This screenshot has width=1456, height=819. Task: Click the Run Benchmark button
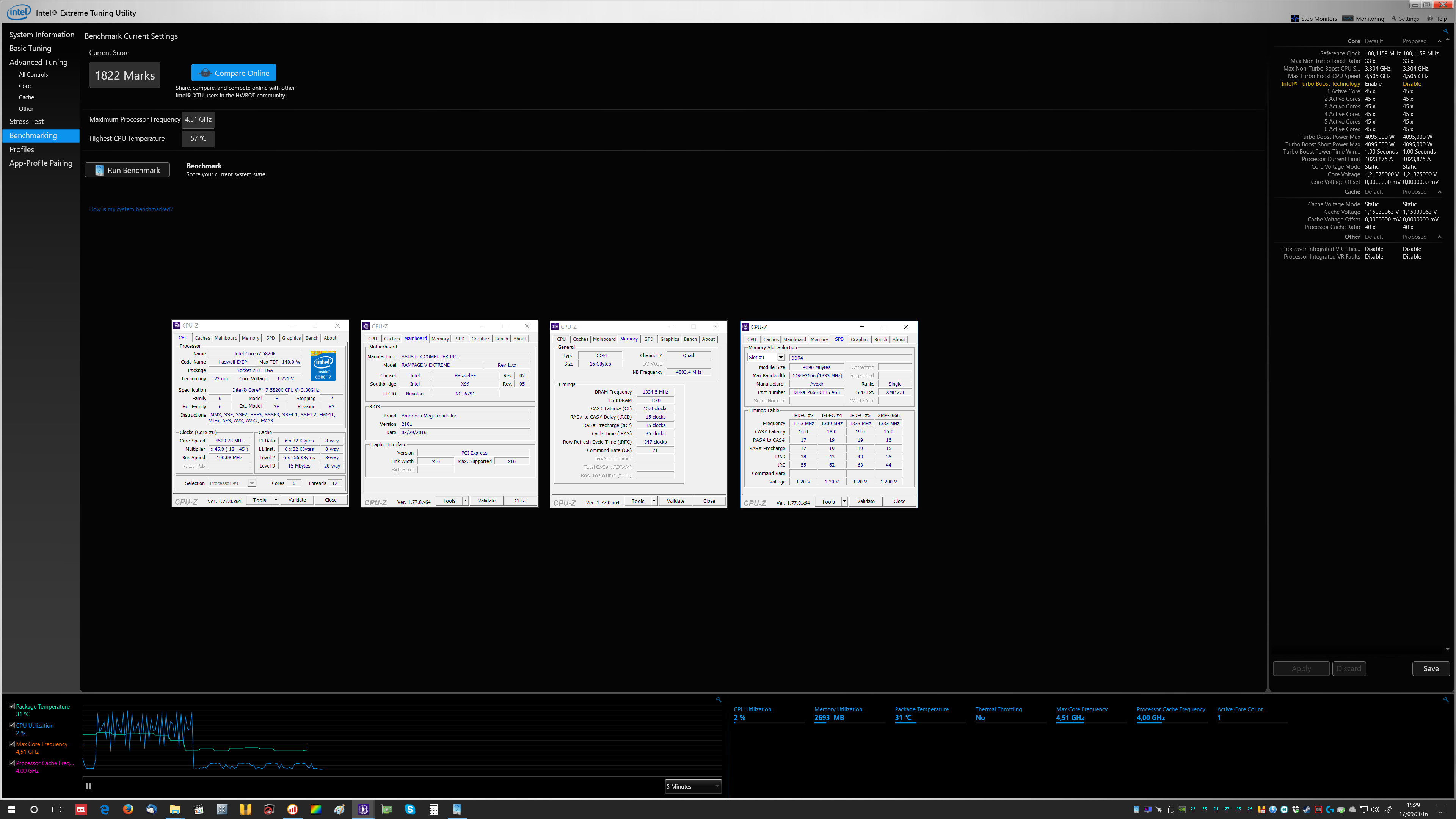127,170
